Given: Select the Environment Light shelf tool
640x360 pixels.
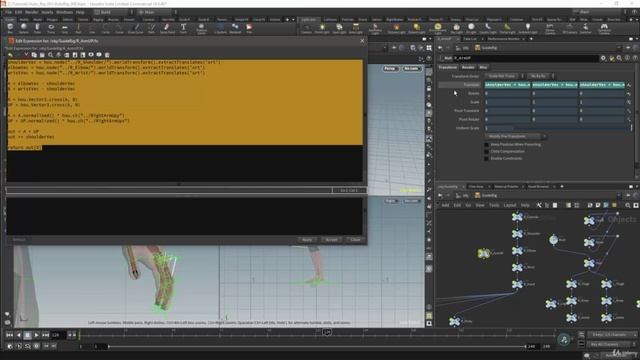Looking at the screenshot, I should pyautogui.click(x=438, y=28).
